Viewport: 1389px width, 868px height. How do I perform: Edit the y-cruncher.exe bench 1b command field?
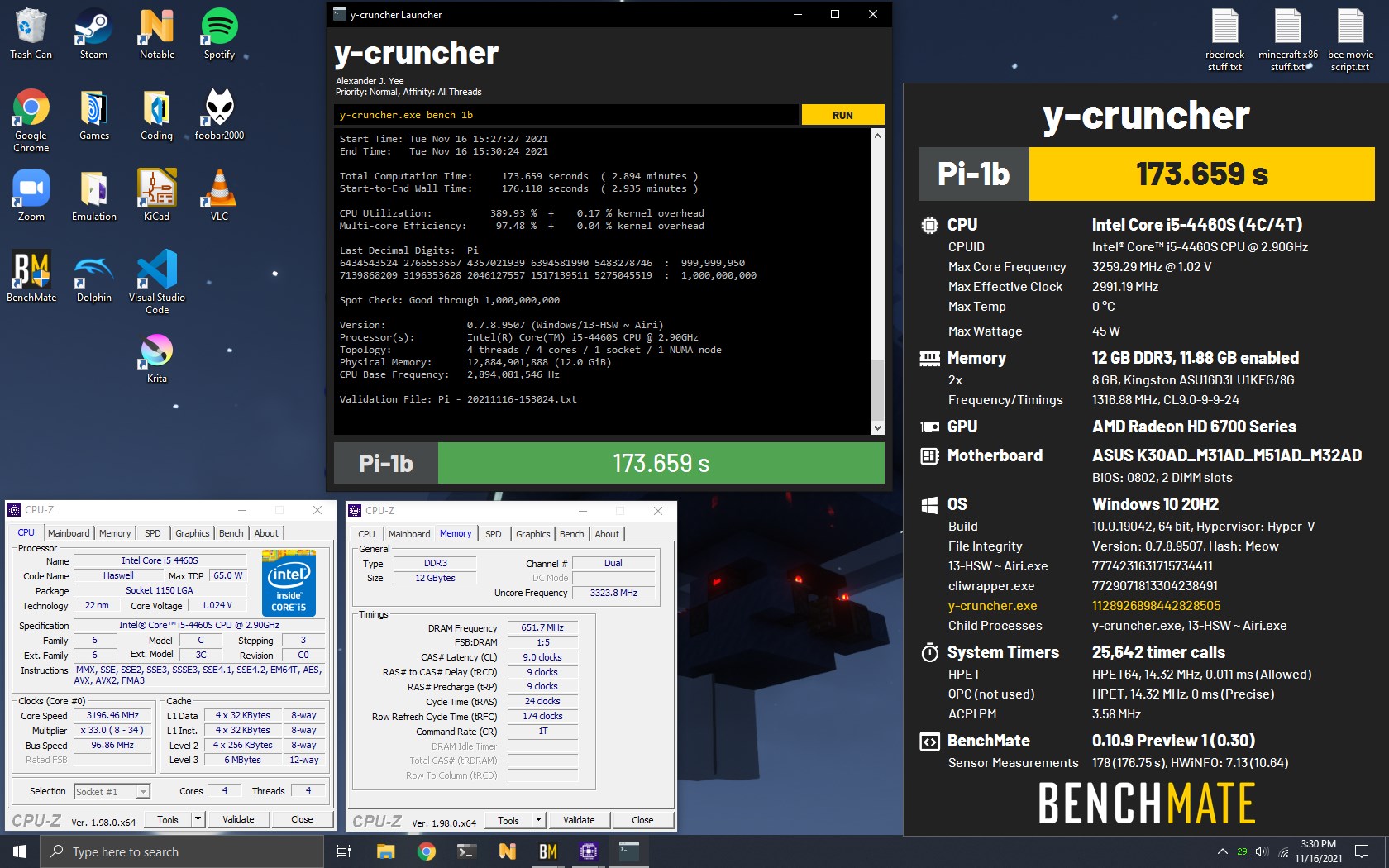[566, 115]
